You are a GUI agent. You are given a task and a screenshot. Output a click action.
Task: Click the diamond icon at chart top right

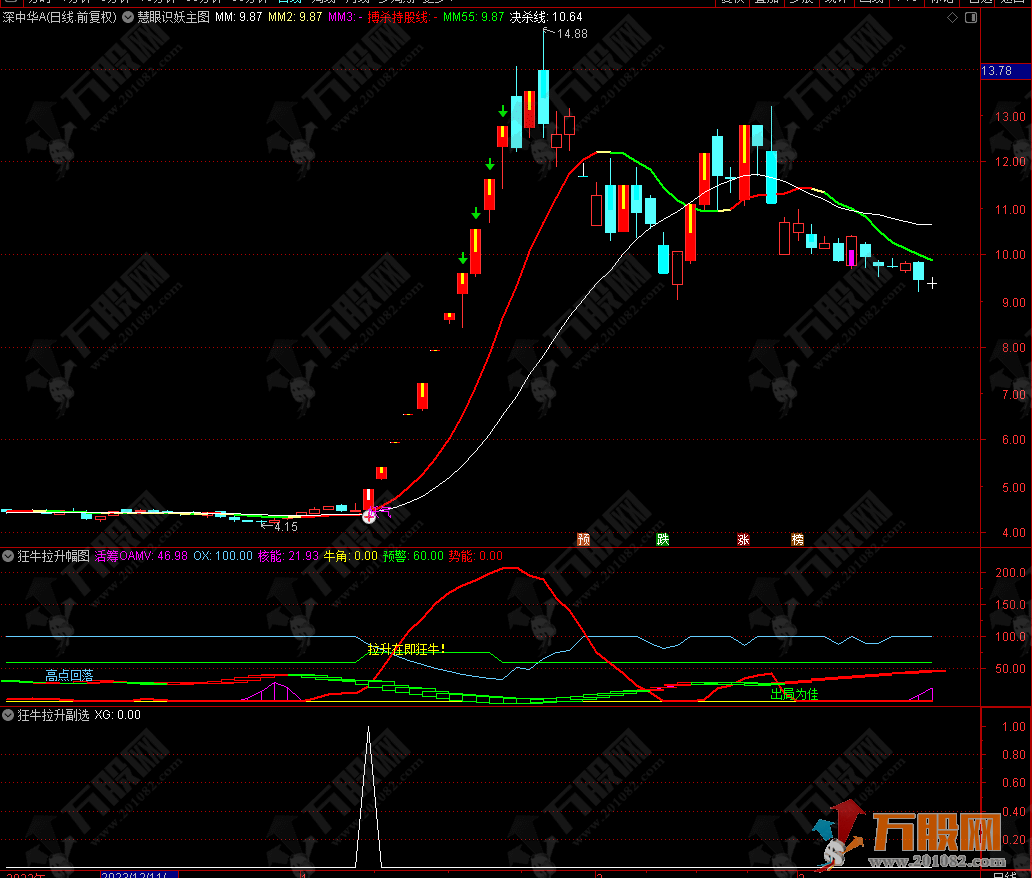coord(952,18)
